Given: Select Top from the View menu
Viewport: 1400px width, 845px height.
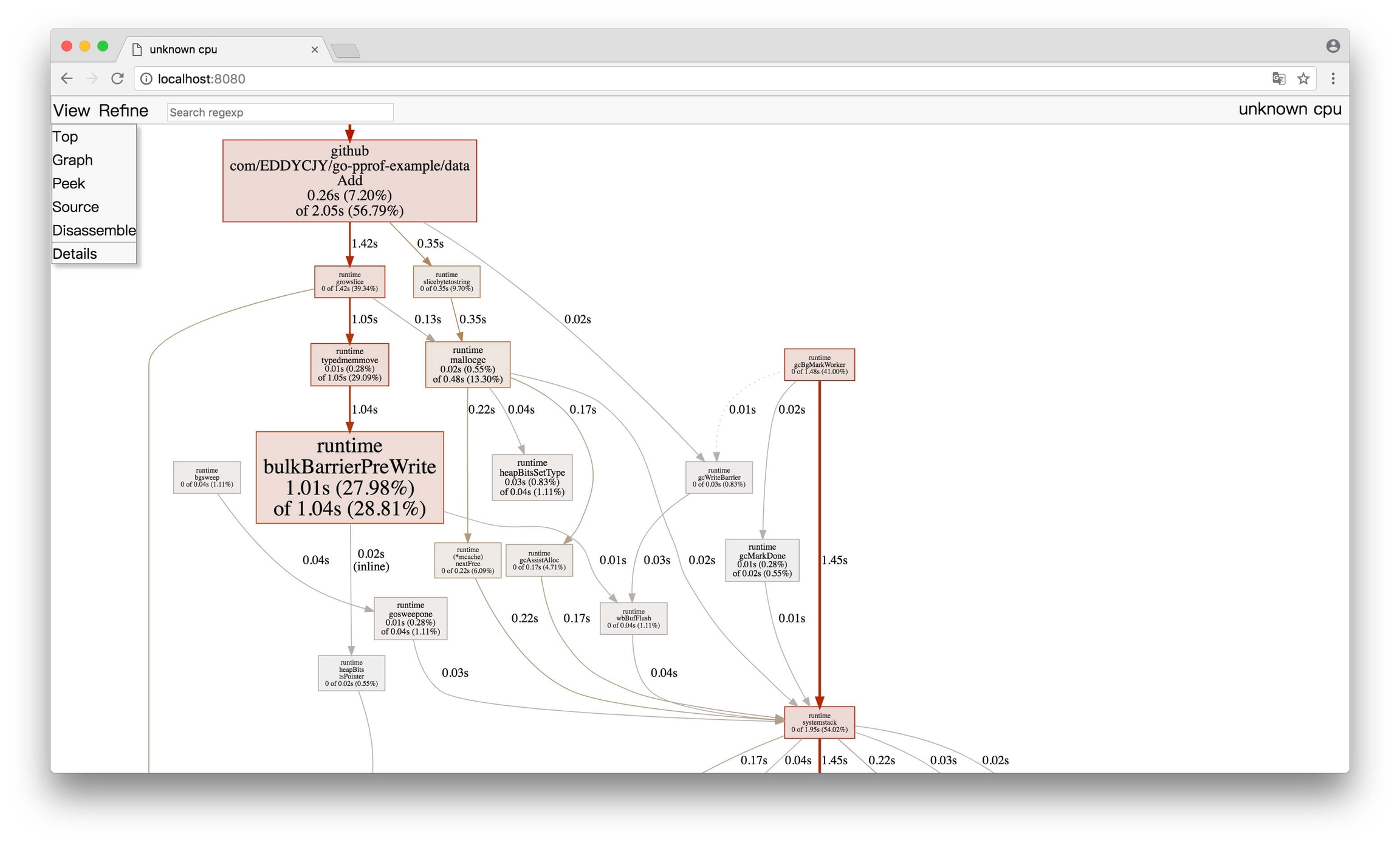Looking at the screenshot, I should click(65, 137).
